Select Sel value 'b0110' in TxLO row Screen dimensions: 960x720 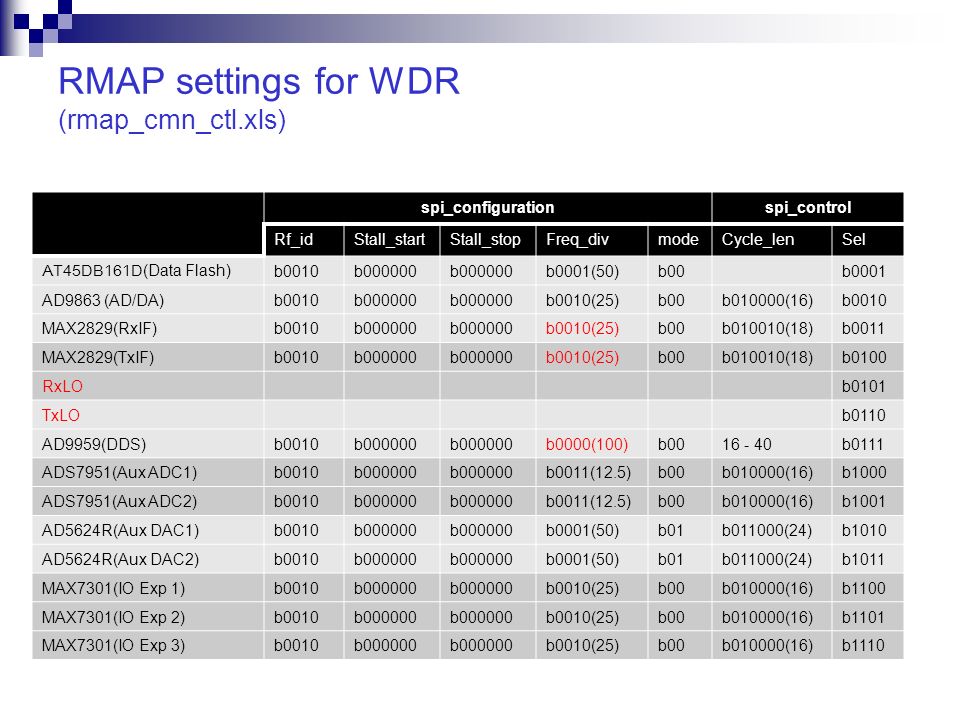click(863, 415)
